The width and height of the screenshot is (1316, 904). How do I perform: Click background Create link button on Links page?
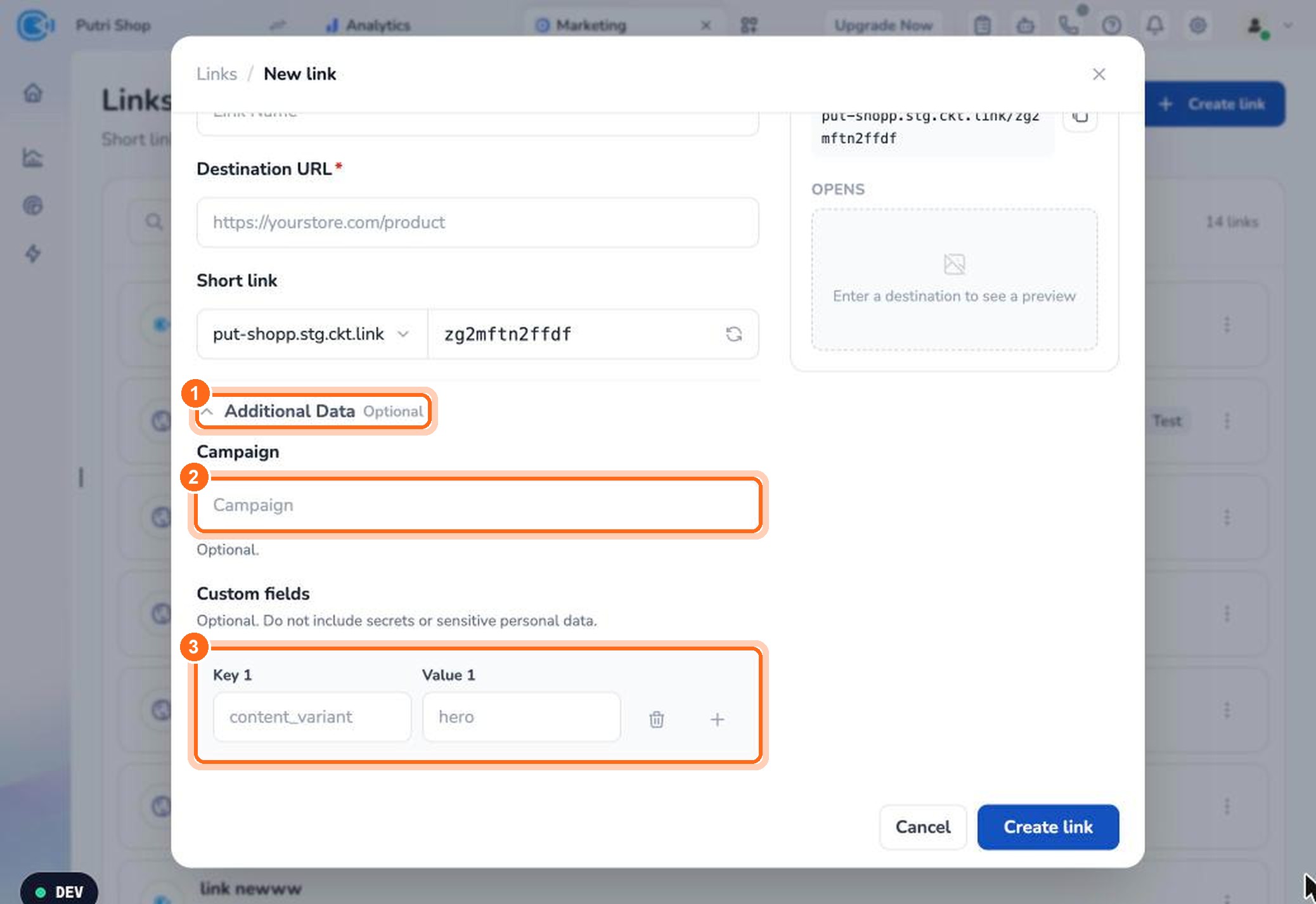1215,104
